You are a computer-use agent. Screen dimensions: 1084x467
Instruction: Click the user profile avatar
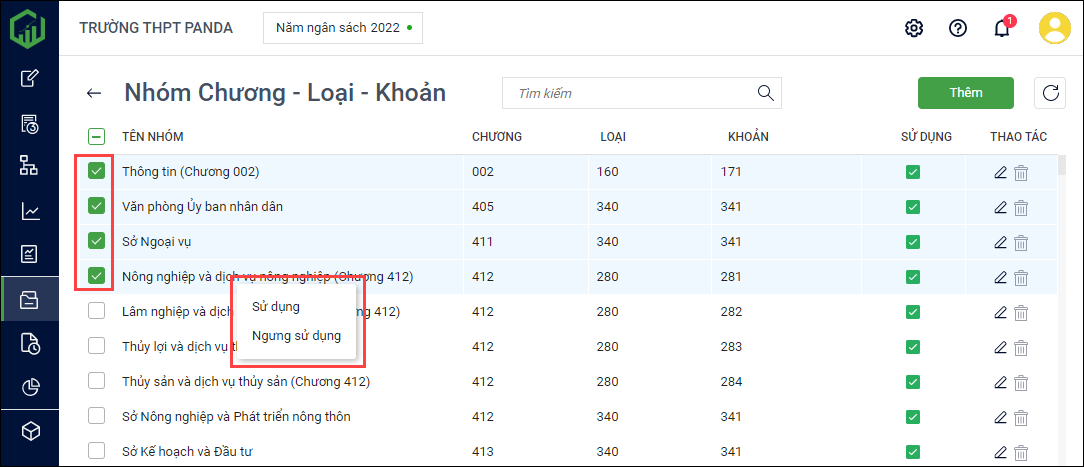[1055, 28]
